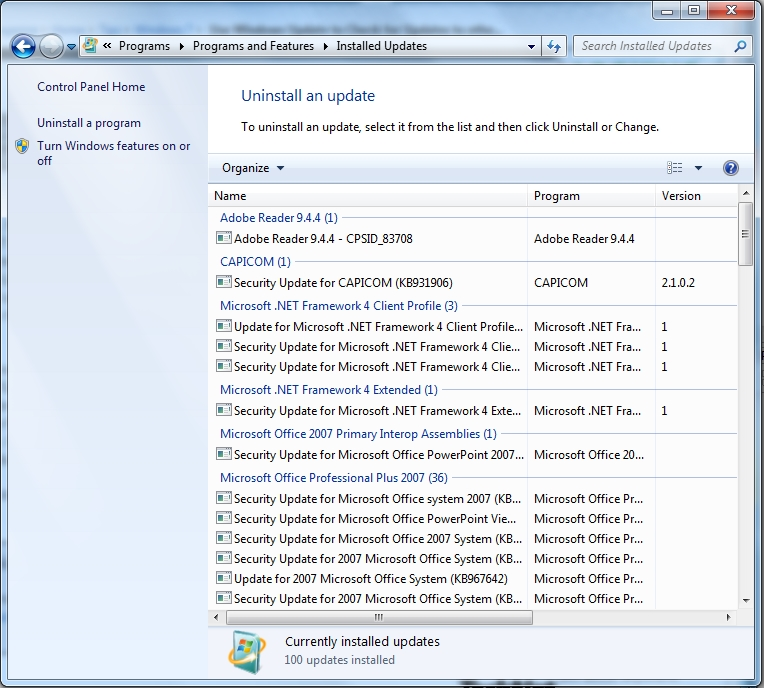Collapse Office Professional Plus 2007 group
The width and height of the screenshot is (764, 688).
click(x=334, y=478)
